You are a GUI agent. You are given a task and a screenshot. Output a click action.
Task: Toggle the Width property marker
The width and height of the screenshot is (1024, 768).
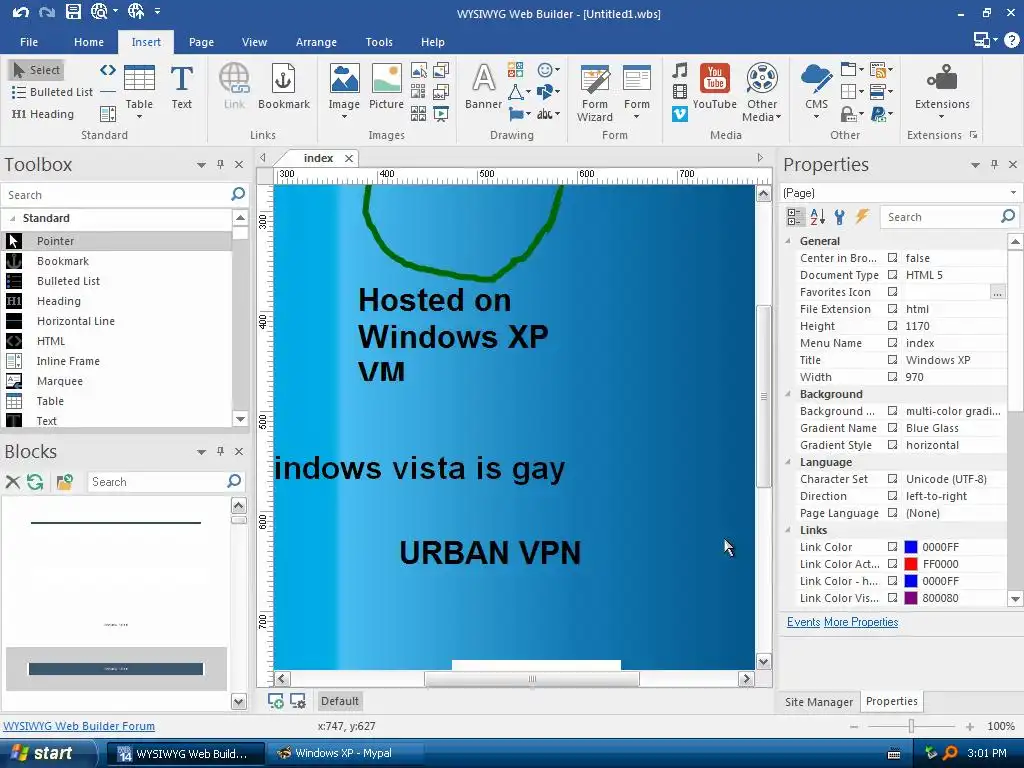click(892, 377)
